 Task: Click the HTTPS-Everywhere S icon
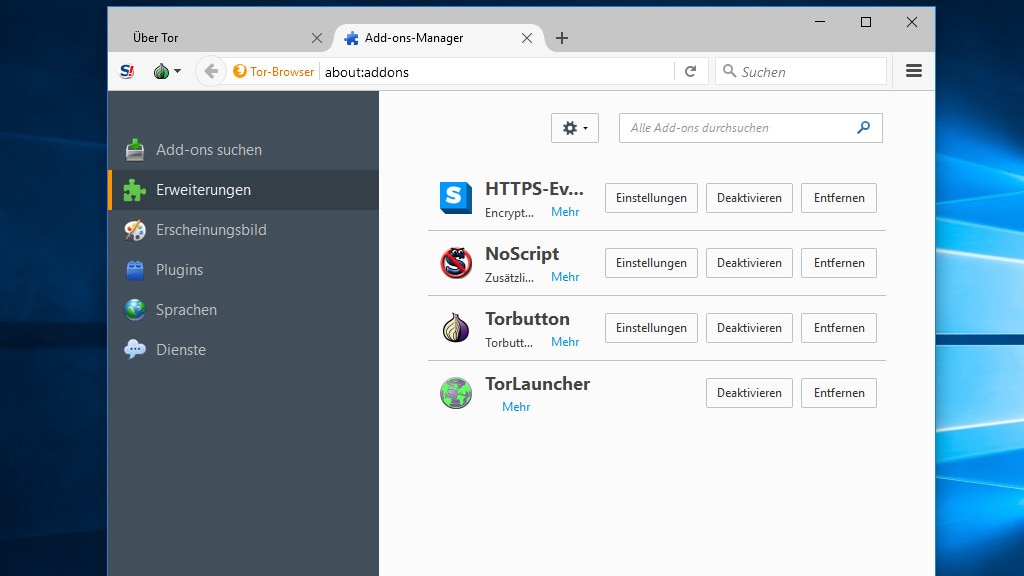pos(455,198)
